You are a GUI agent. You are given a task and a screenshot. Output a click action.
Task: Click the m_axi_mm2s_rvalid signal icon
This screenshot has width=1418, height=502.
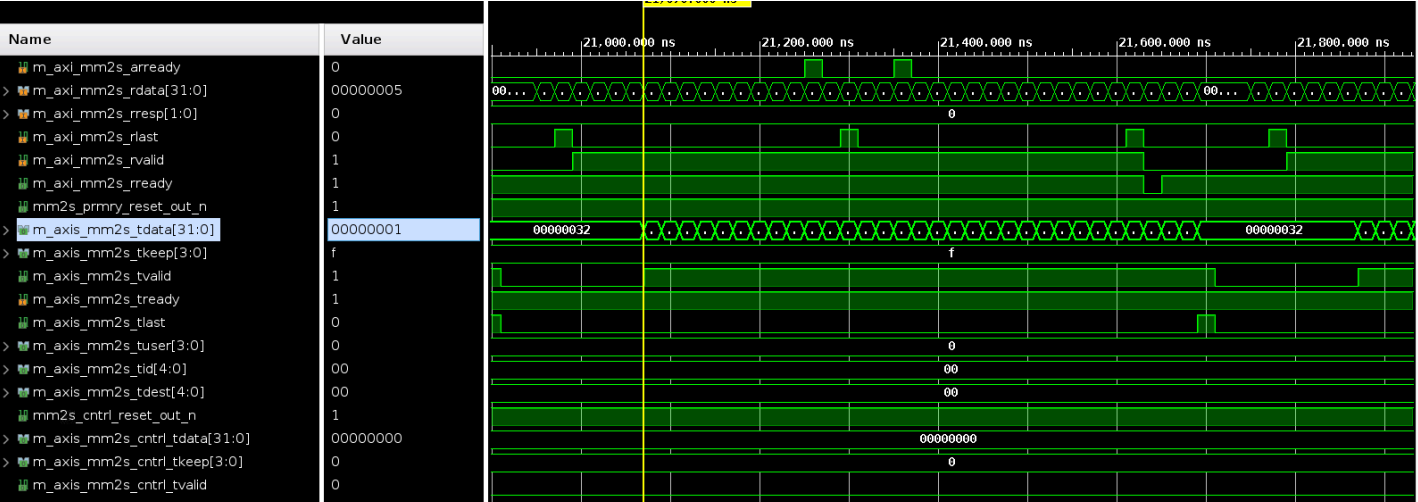23,160
